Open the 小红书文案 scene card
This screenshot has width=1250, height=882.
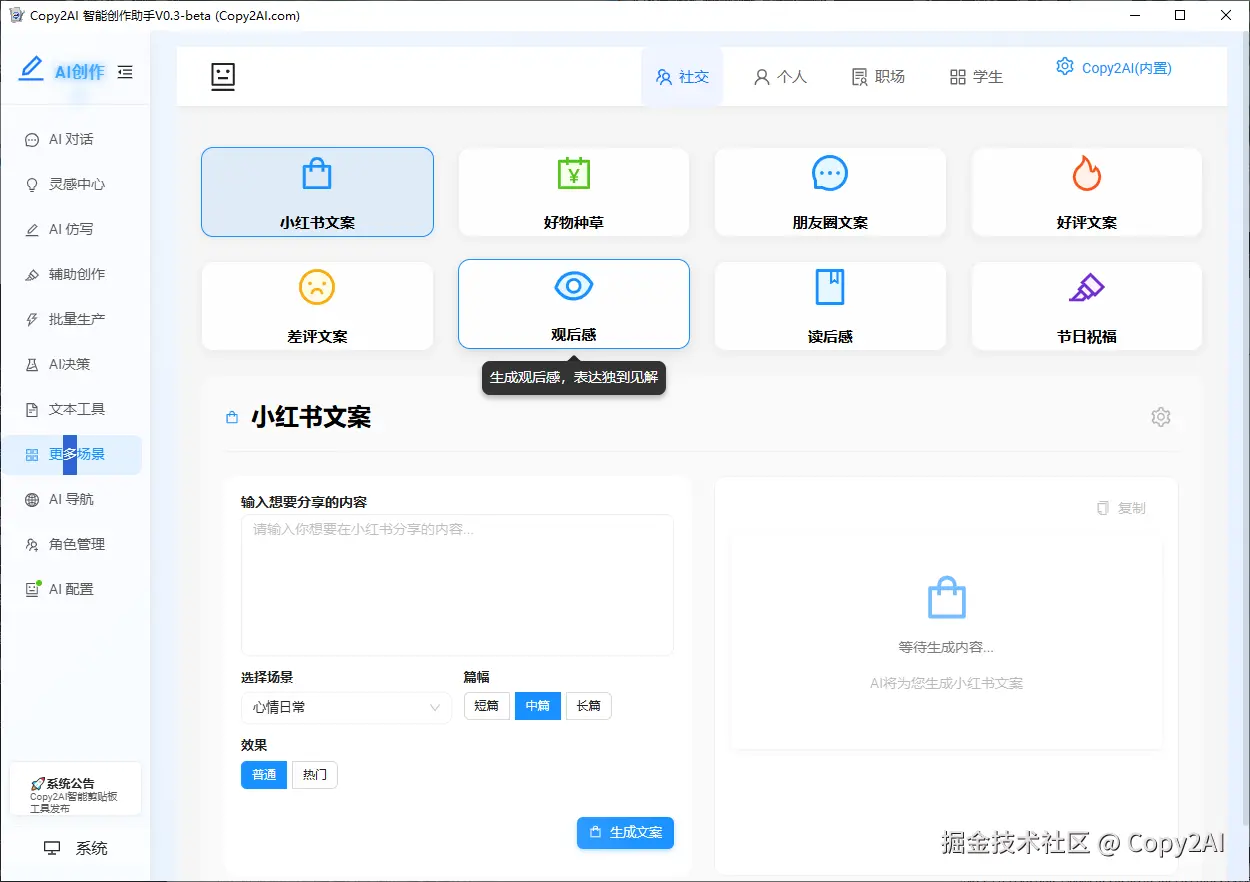pos(317,192)
